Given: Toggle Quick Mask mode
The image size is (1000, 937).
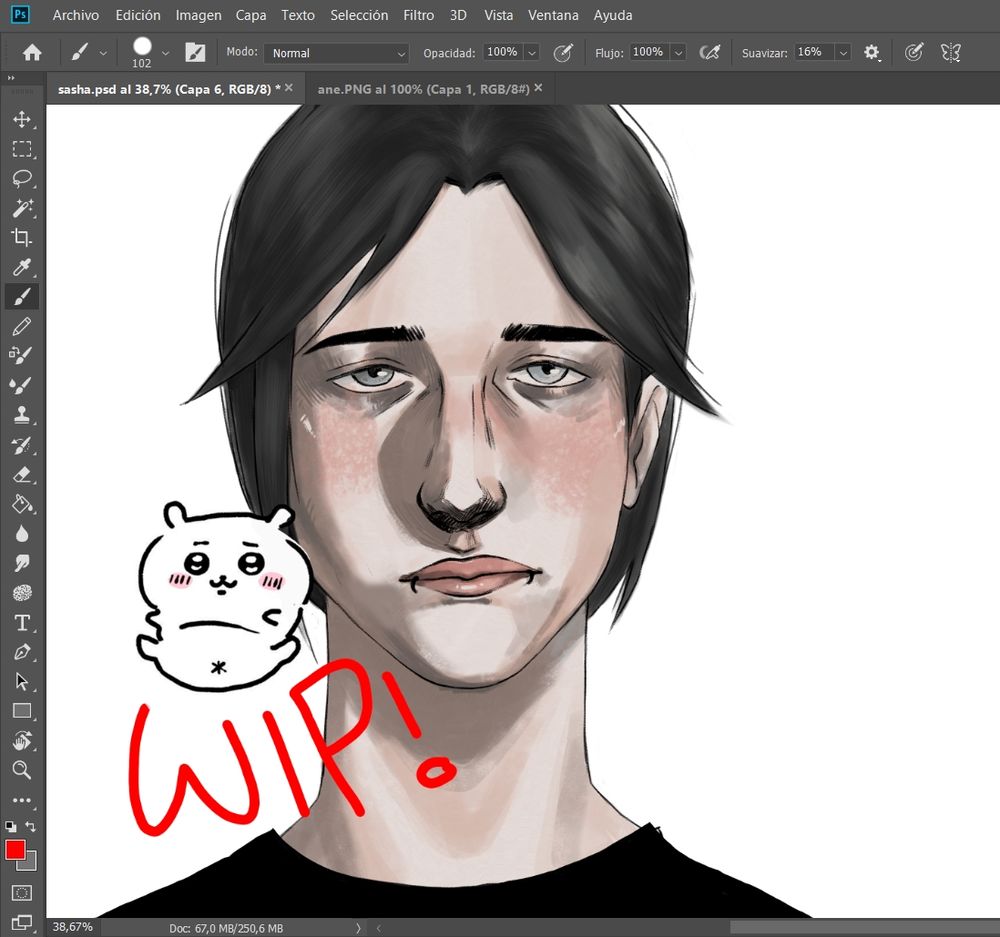Looking at the screenshot, I should [x=22, y=893].
